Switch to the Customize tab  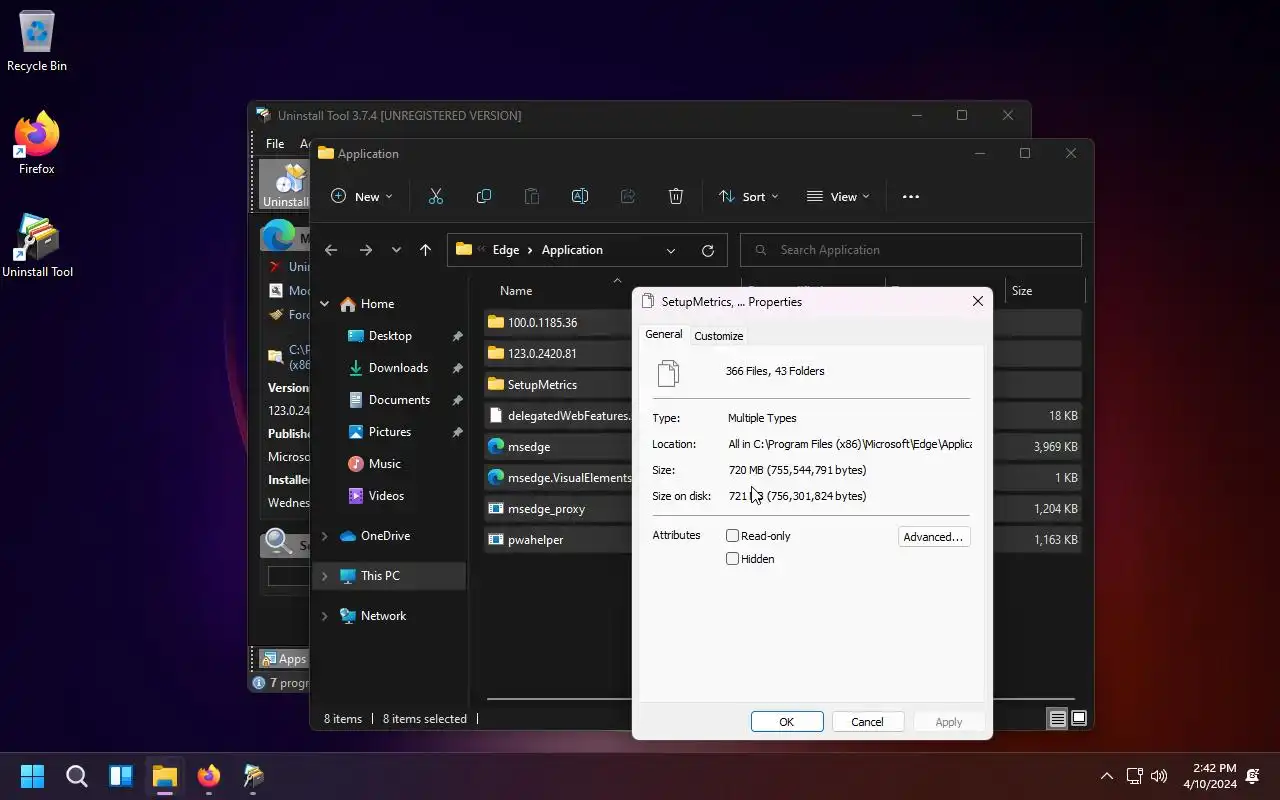[x=719, y=336]
